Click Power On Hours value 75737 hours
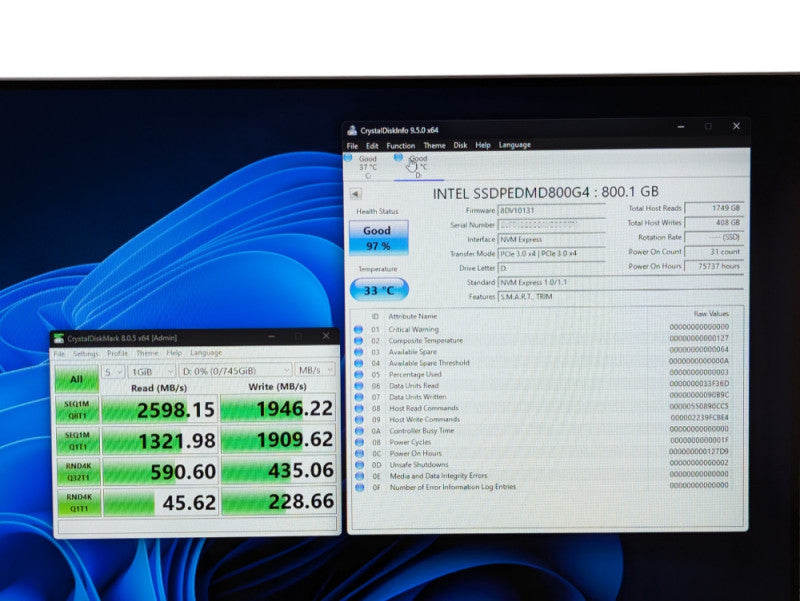The image size is (800, 601). 713,266
